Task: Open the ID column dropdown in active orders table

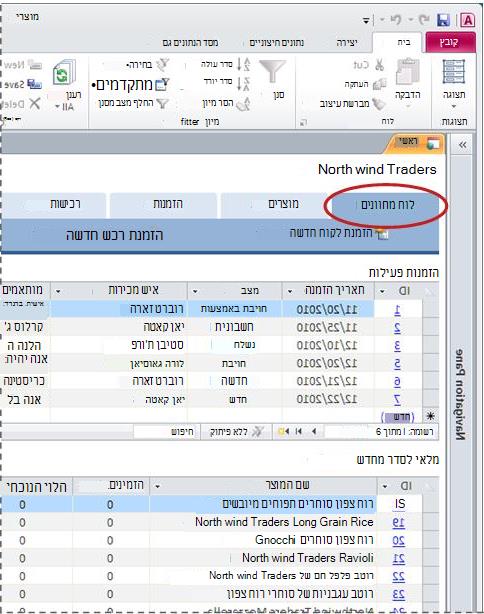Action: click(x=382, y=291)
